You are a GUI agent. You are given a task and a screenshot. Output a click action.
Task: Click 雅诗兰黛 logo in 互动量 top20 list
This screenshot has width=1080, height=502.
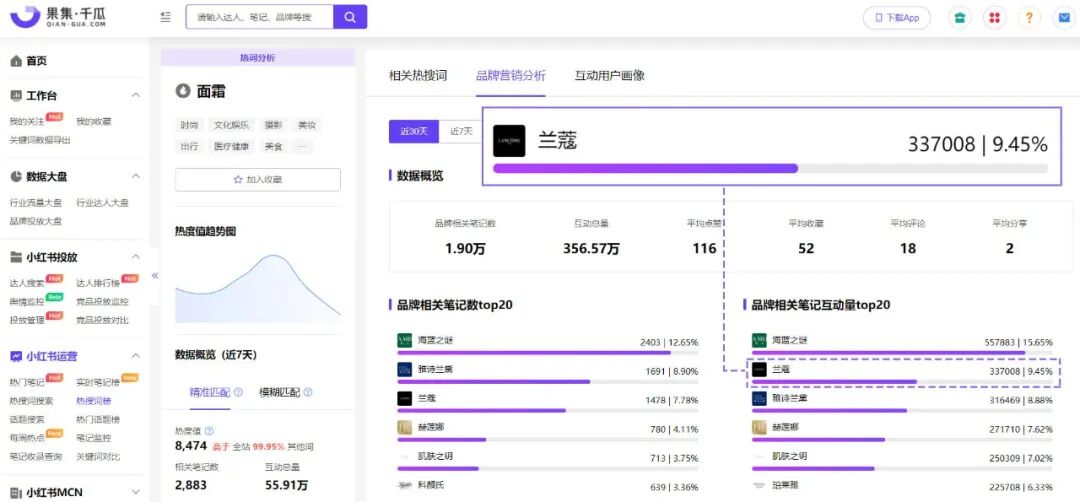point(759,399)
